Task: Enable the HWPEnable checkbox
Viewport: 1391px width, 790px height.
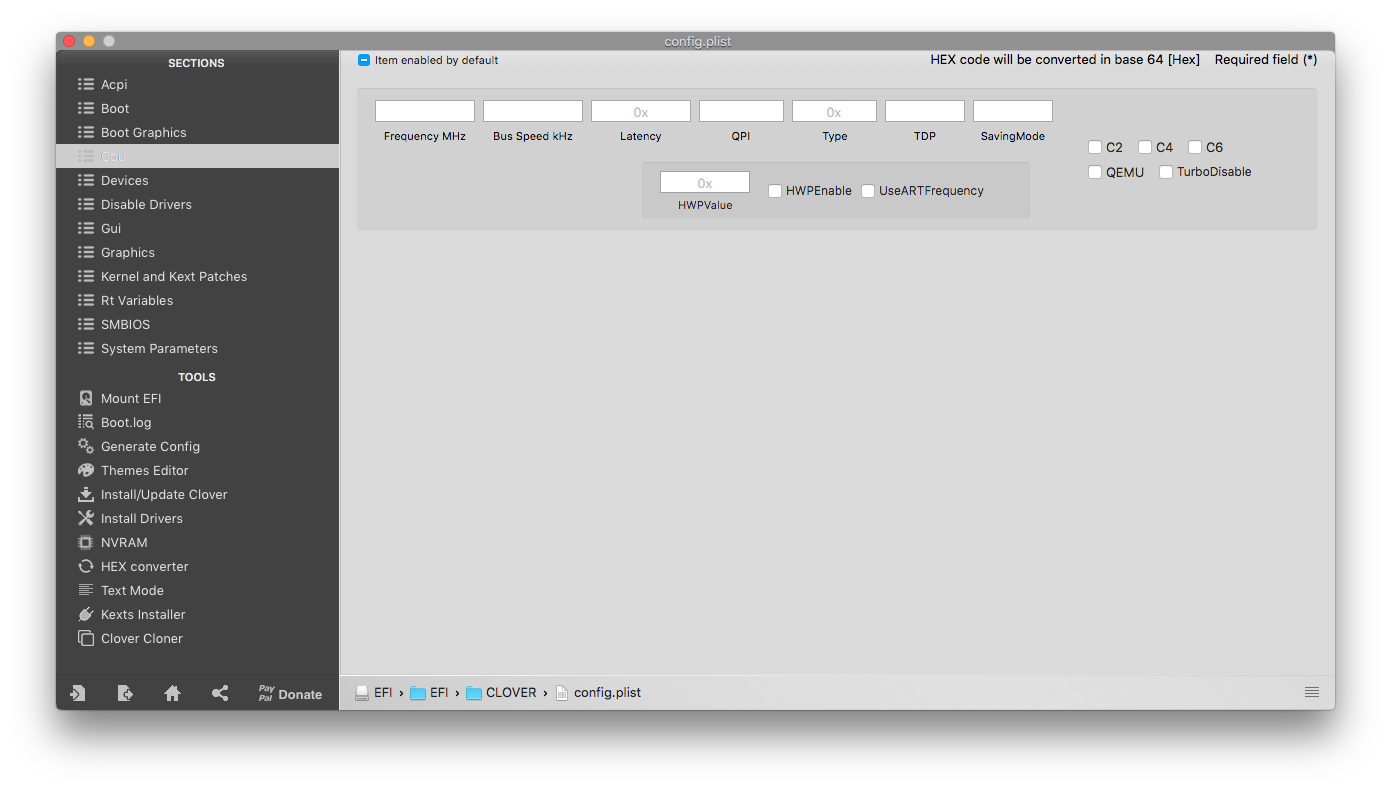Action: (x=775, y=191)
